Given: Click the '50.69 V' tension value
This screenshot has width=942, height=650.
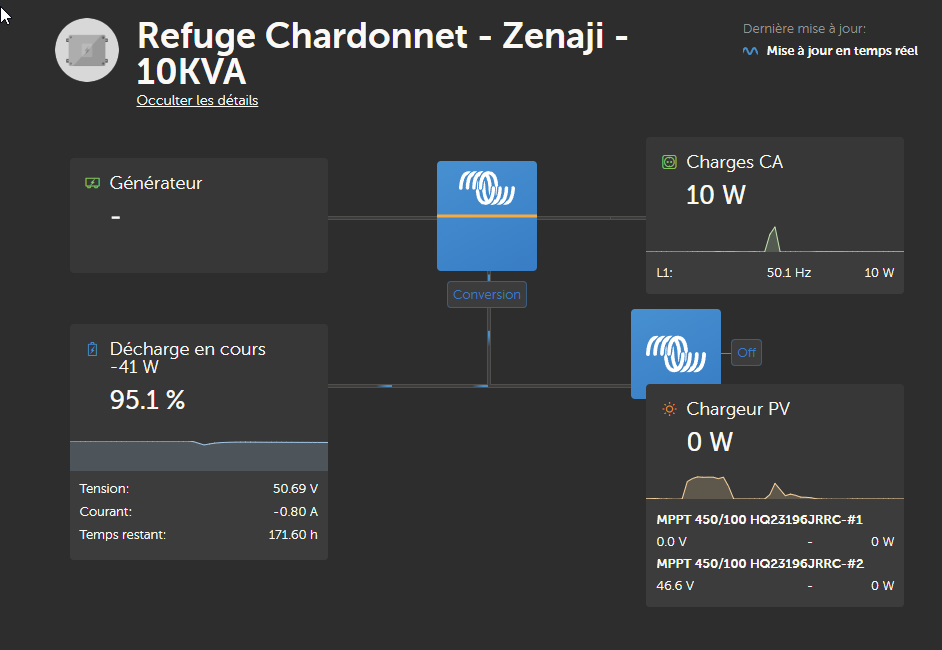Looking at the screenshot, I should pyautogui.click(x=295, y=488).
